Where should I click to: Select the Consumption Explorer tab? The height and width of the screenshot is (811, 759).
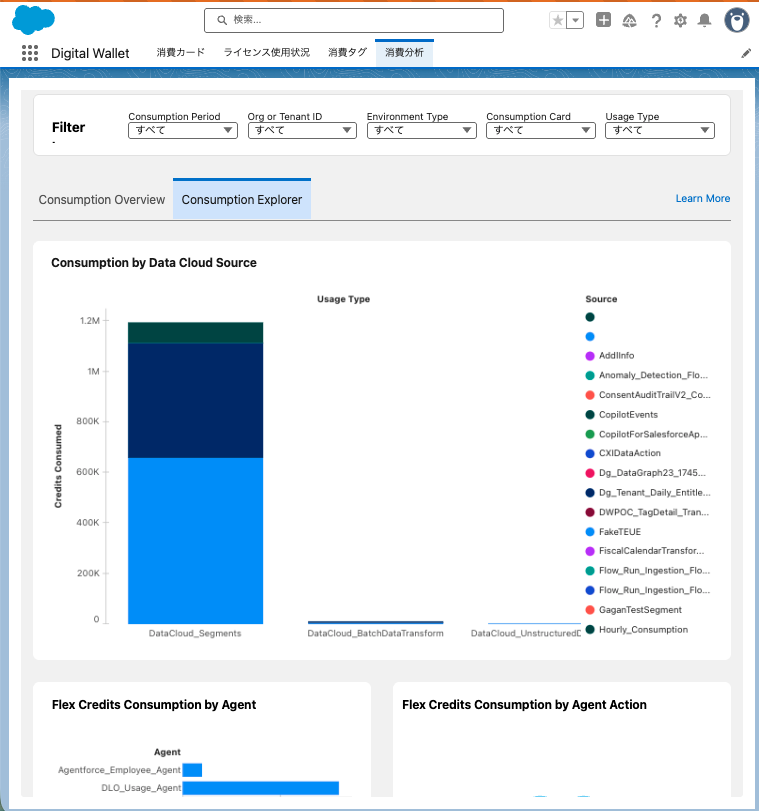pyautogui.click(x=242, y=200)
